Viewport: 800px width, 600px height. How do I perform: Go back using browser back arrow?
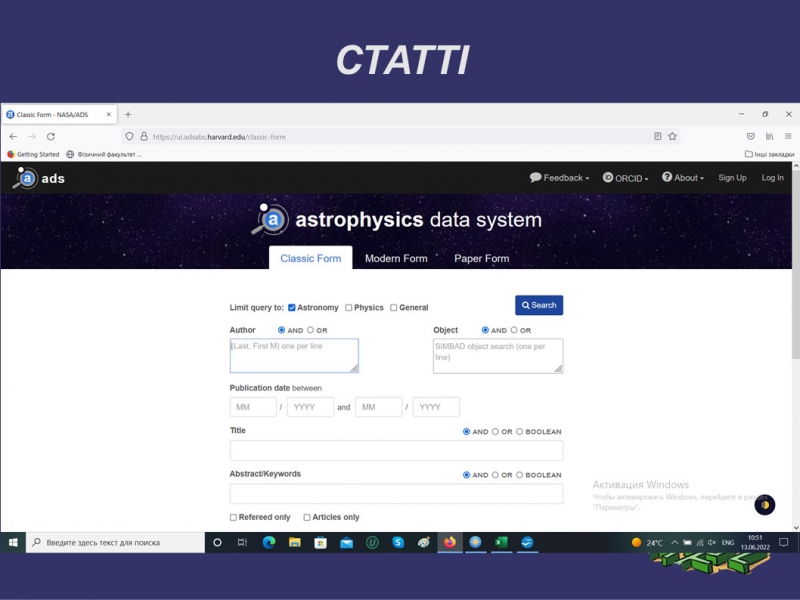coord(13,137)
